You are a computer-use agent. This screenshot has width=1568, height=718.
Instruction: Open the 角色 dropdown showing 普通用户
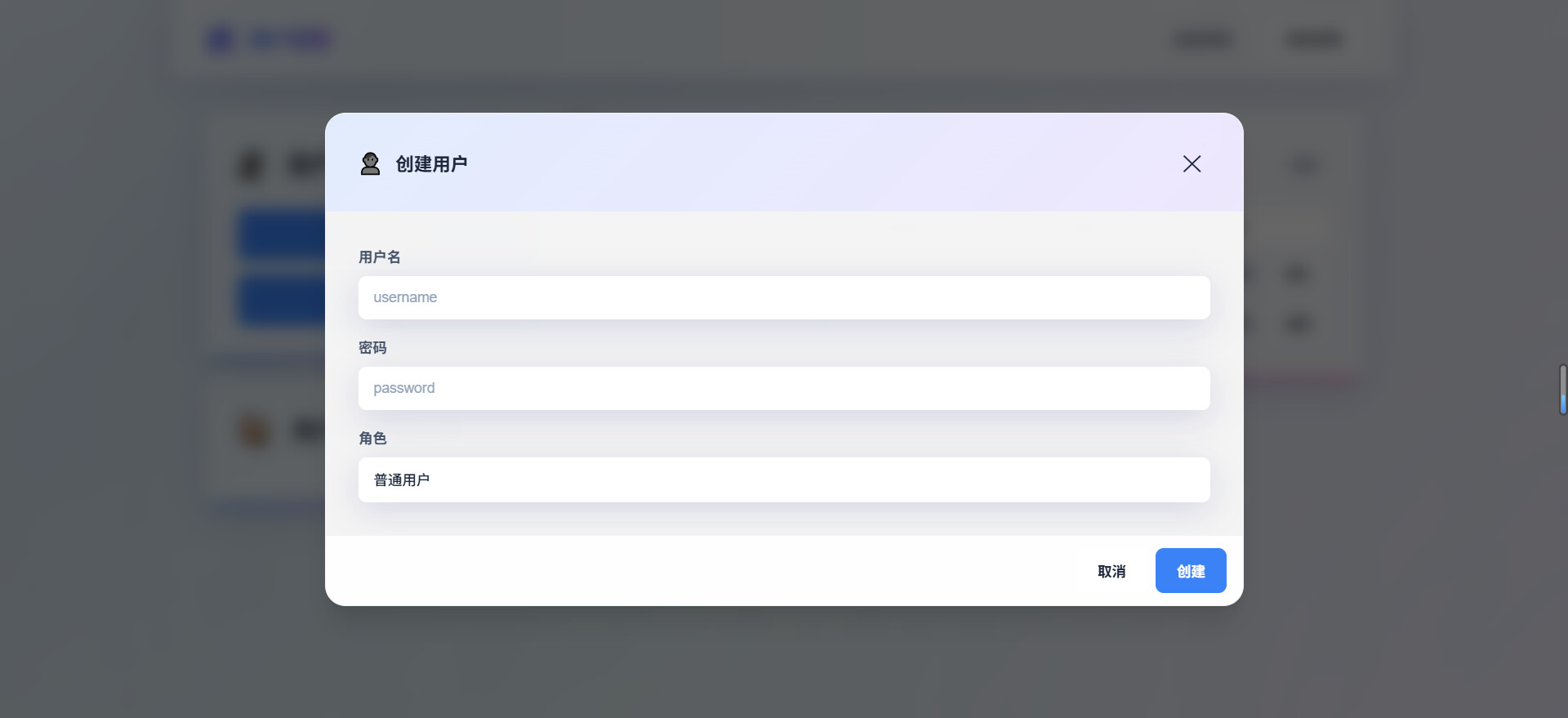point(784,479)
